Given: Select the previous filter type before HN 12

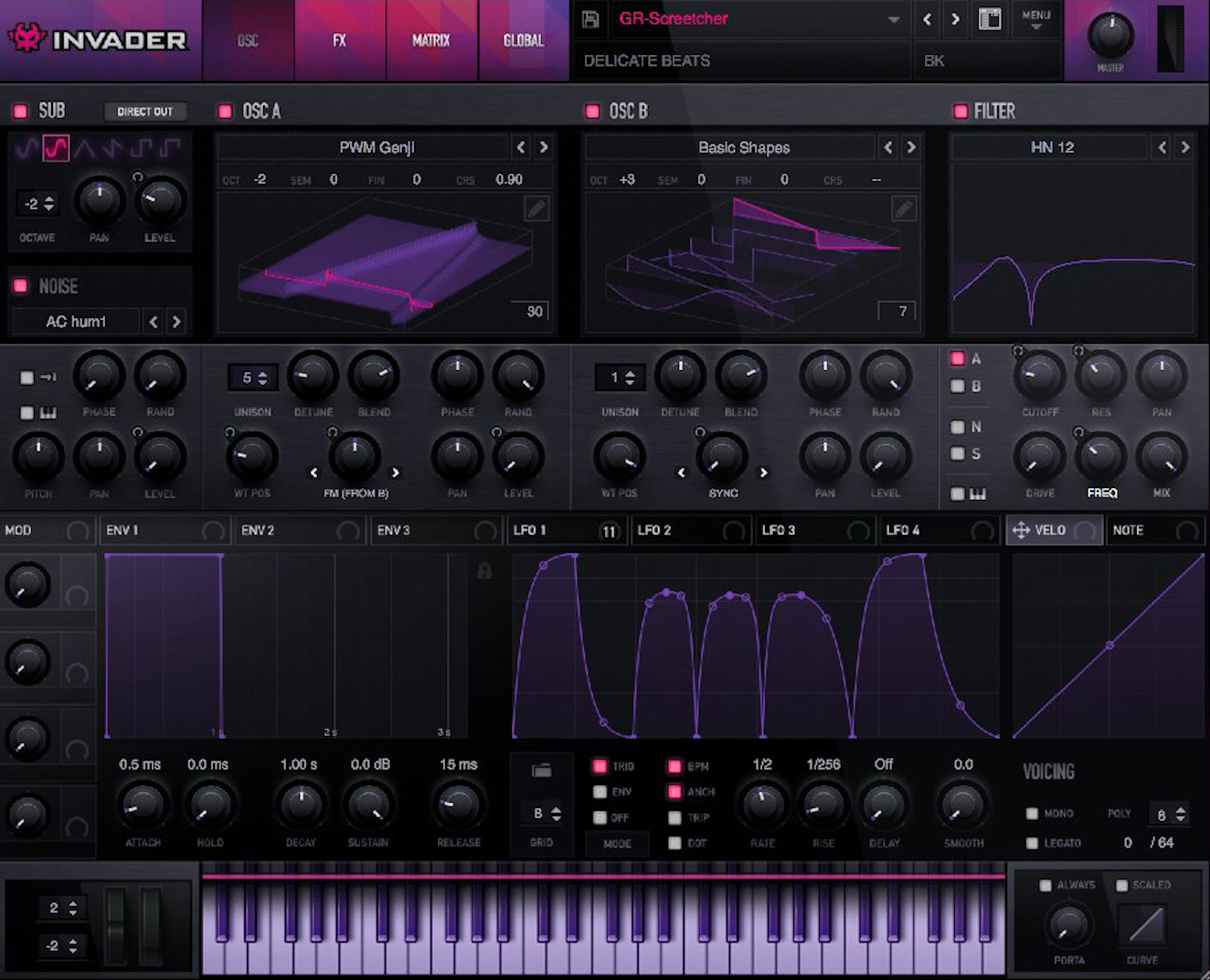Looking at the screenshot, I should click(x=1162, y=147).
